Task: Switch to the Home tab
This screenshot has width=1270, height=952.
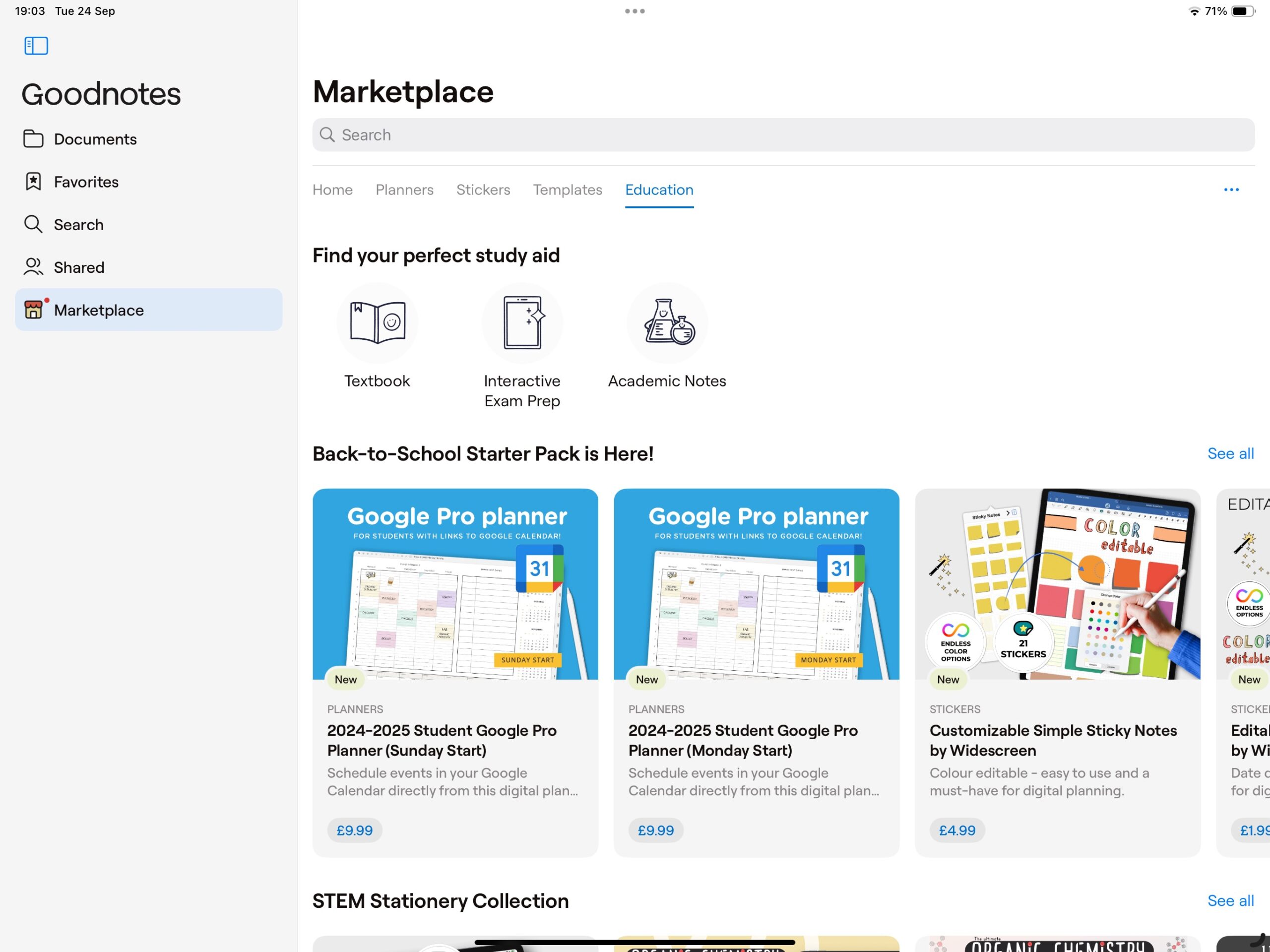Action: pos(332,190)
